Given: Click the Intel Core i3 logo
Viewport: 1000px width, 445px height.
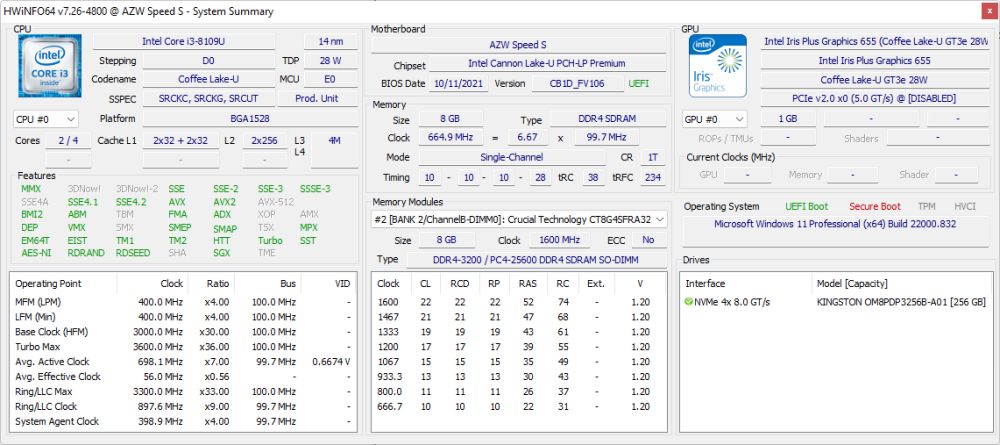Looking at the screenshot, I should click(x=50, y=66).
